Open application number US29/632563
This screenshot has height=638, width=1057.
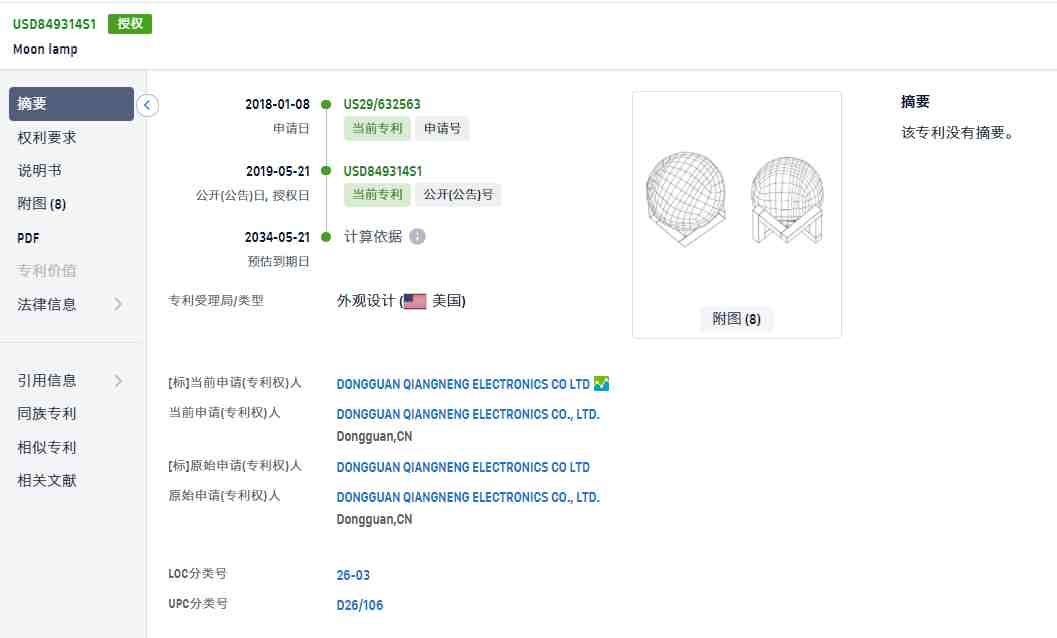382,105
